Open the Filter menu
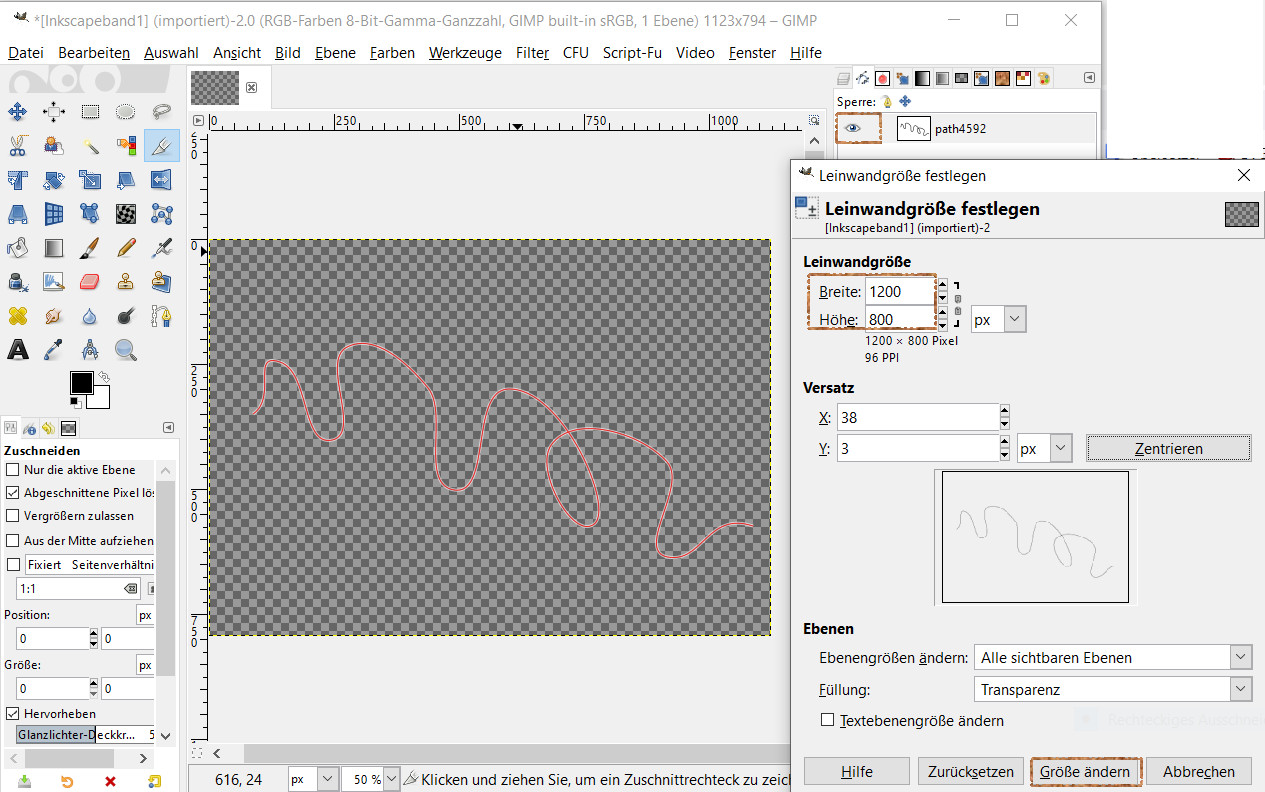 point(532,53)
